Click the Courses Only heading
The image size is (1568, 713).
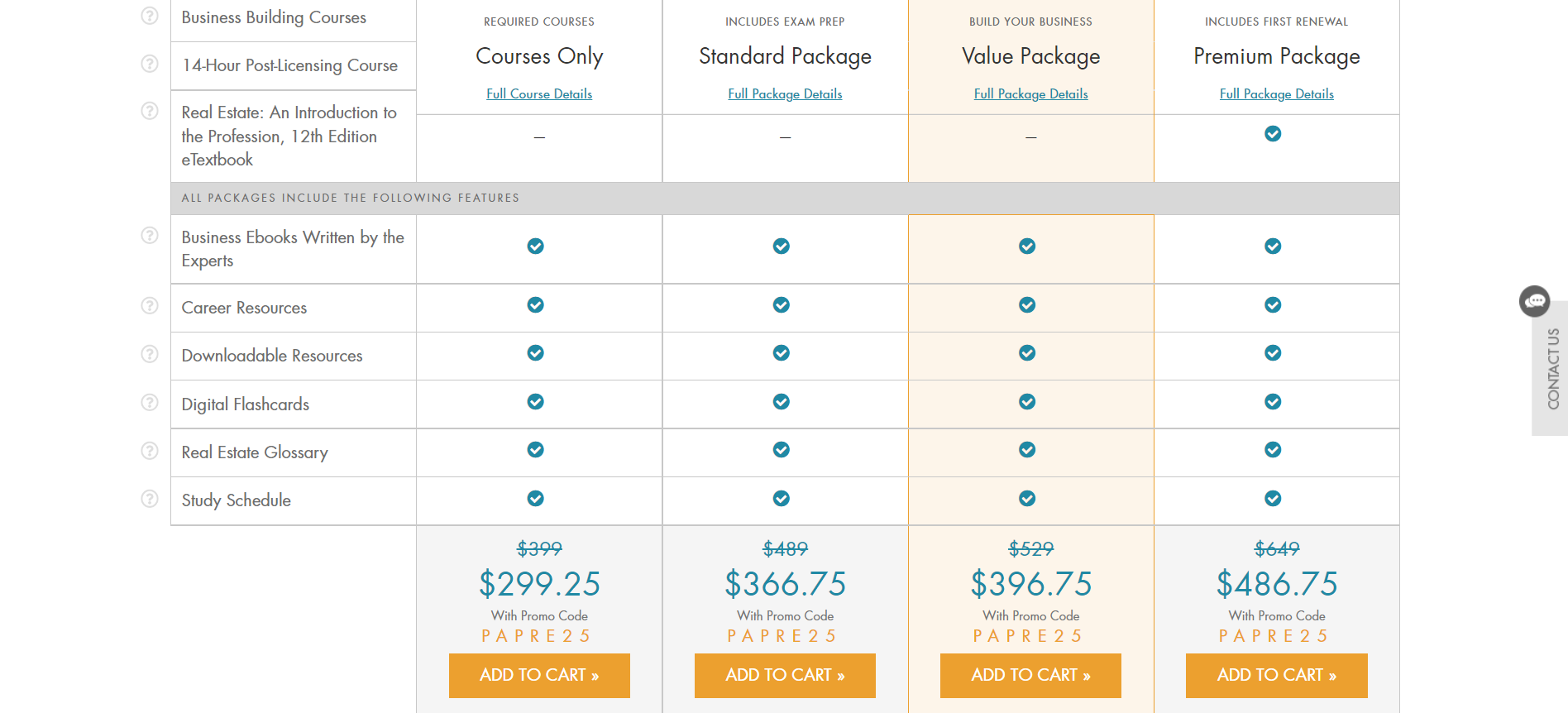pos(539,56)
